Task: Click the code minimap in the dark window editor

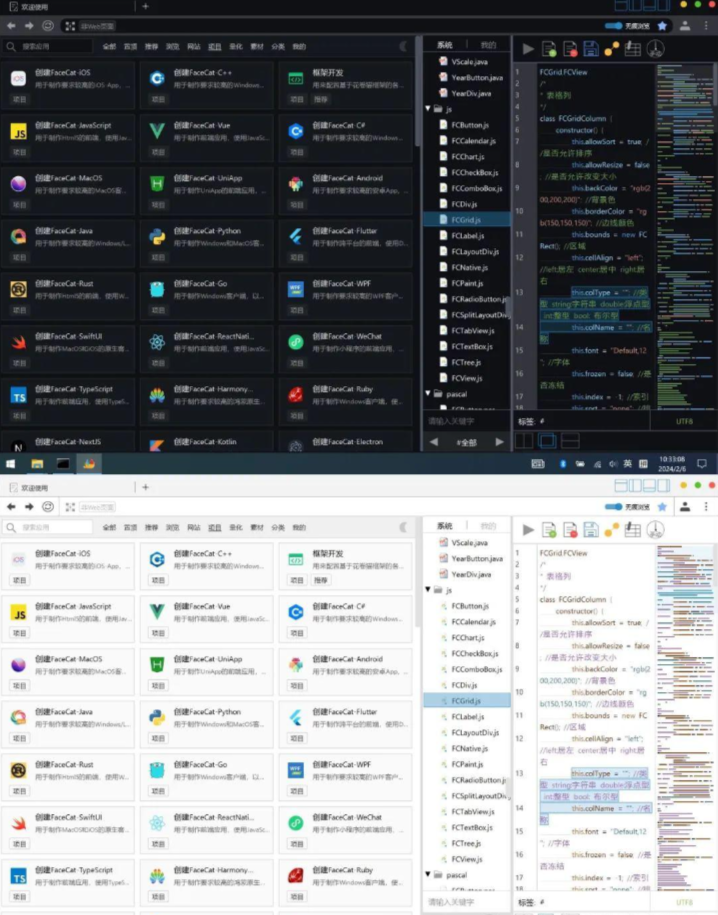Action: 684,236
